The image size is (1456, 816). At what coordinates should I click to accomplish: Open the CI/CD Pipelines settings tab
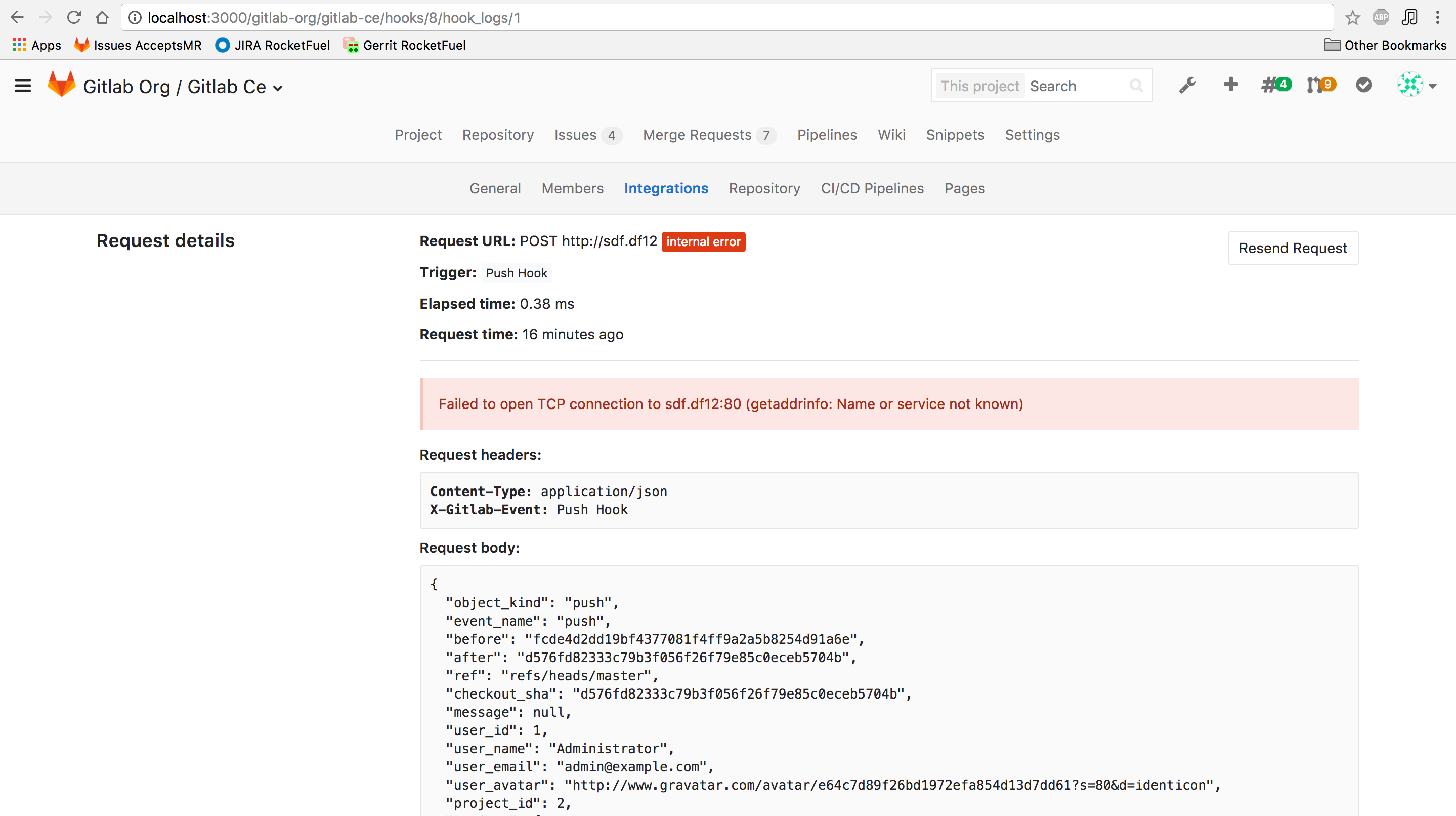click(x=872, y=188)
